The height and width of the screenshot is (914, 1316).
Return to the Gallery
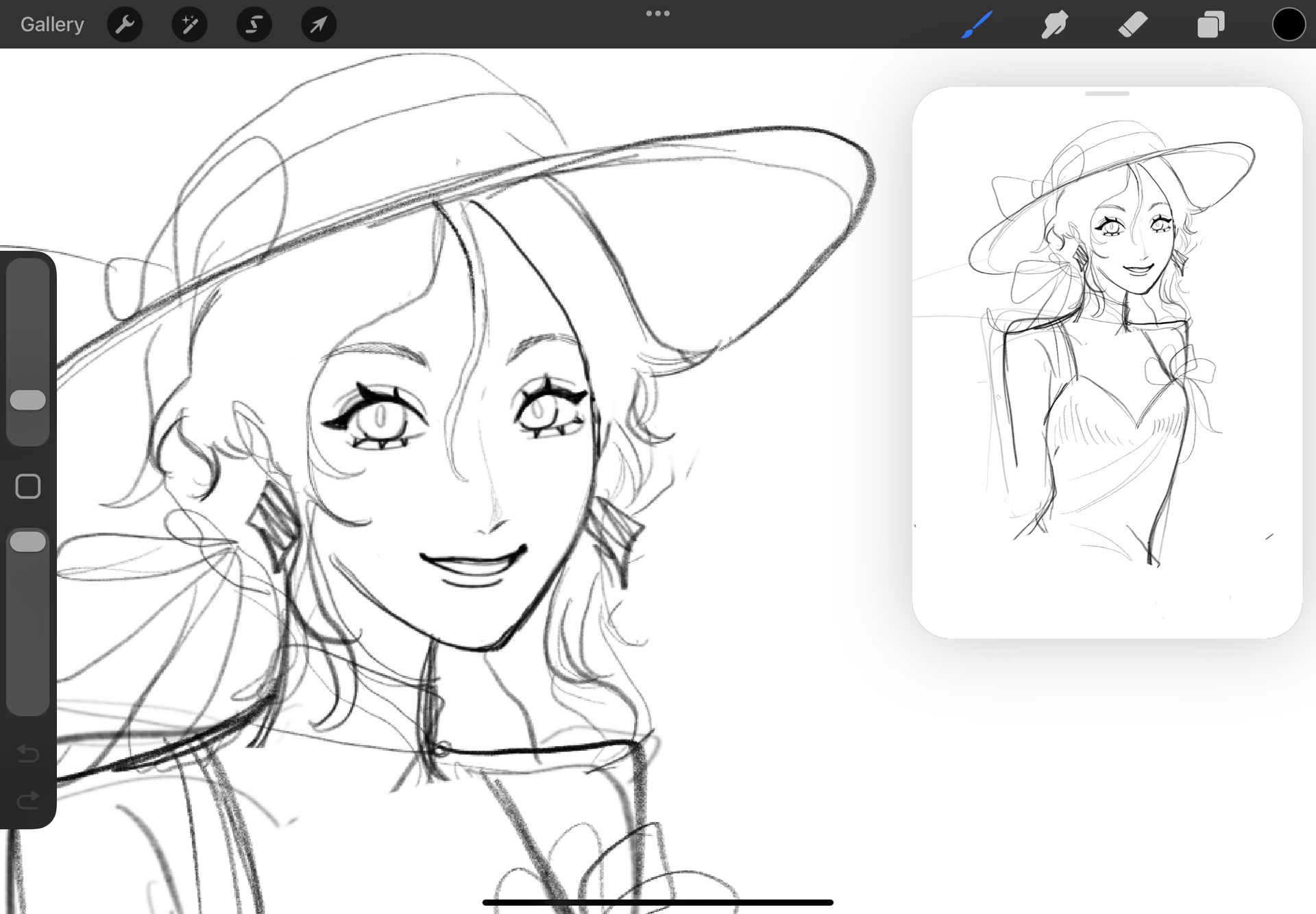point(52,25)
